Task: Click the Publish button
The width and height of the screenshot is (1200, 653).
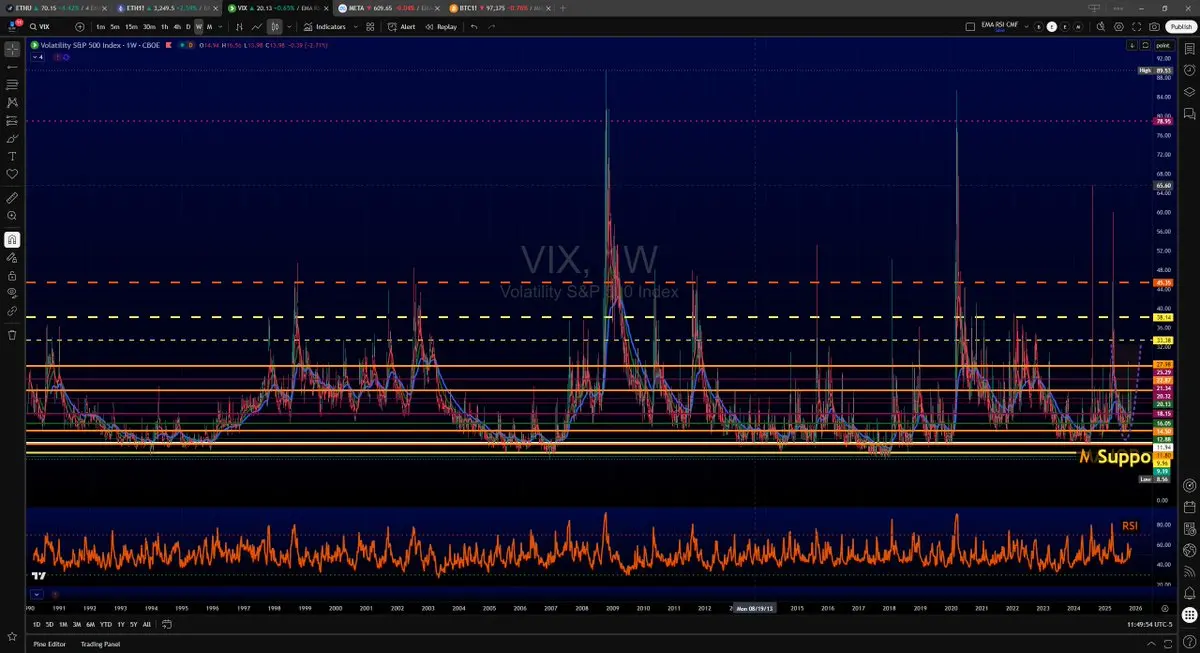Action: (x=1181, y=27)
